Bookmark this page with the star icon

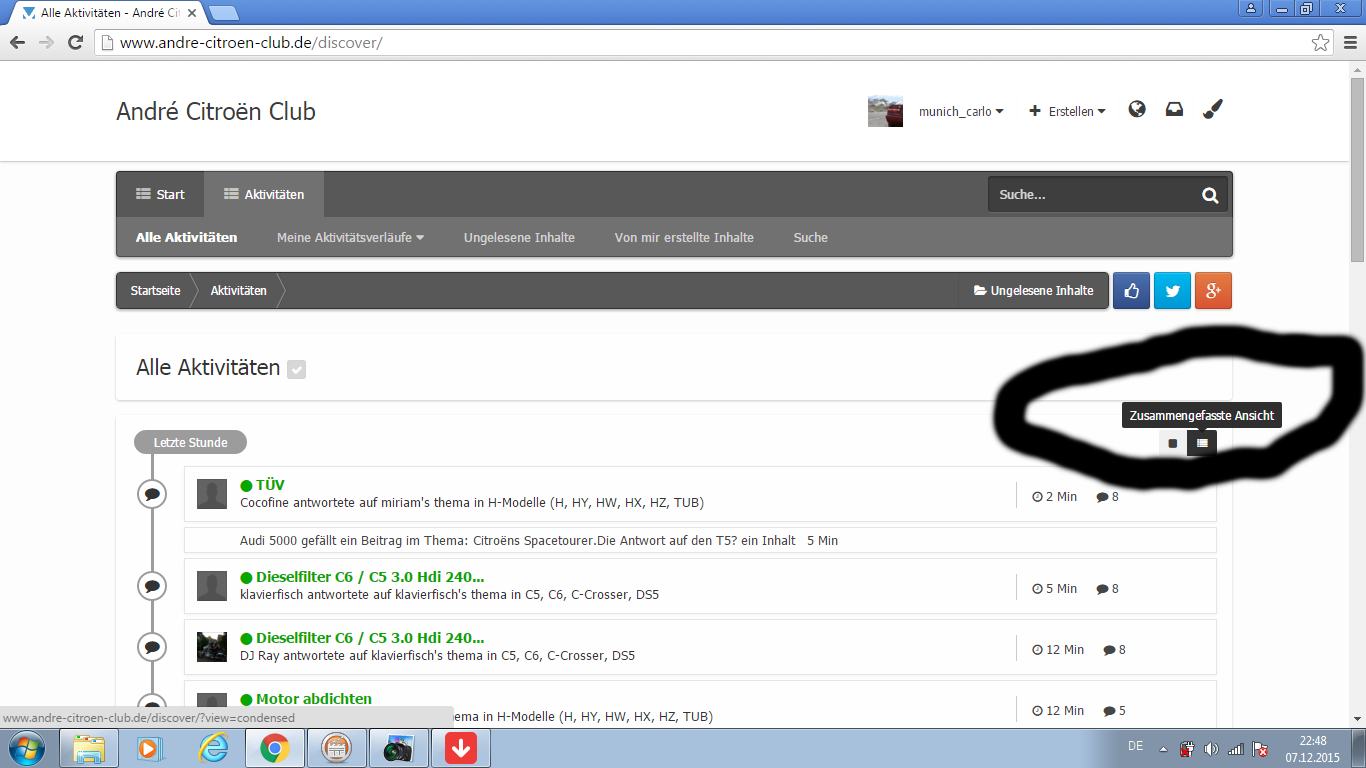point(1321,43)
